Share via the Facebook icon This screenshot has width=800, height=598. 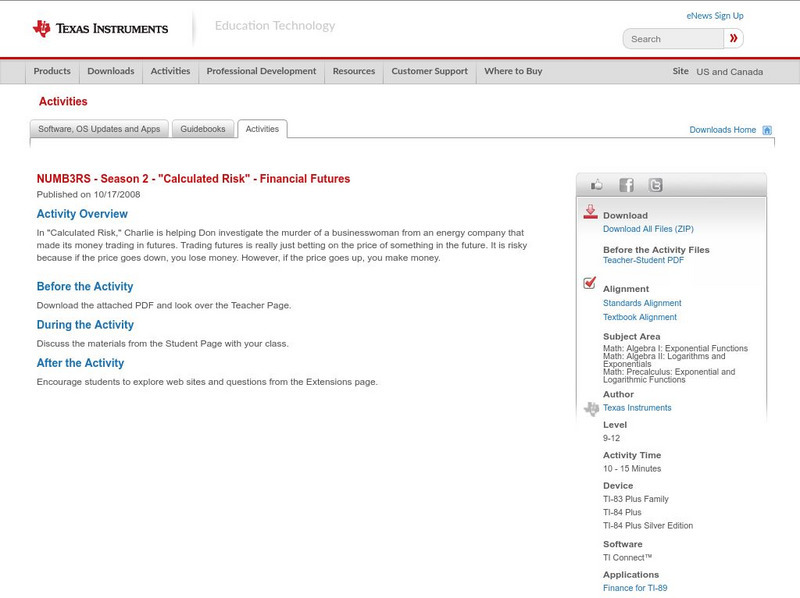(626, 185)
